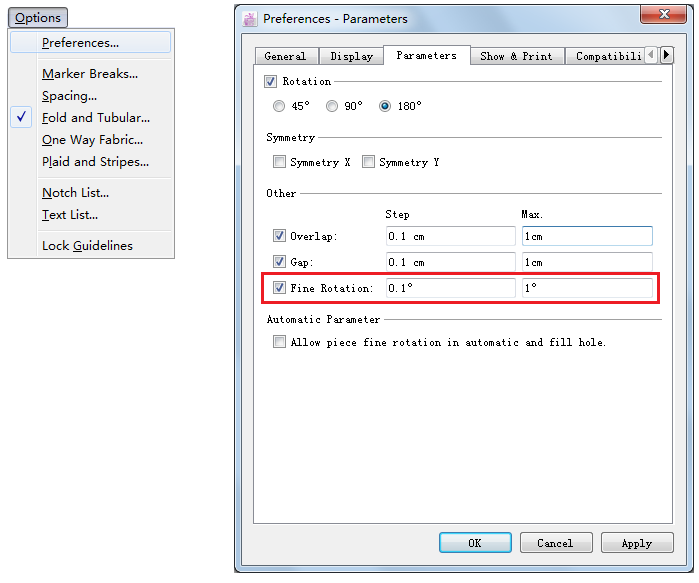
Task: Switch to the Show & Print tab
Action: tap(515, 56)
